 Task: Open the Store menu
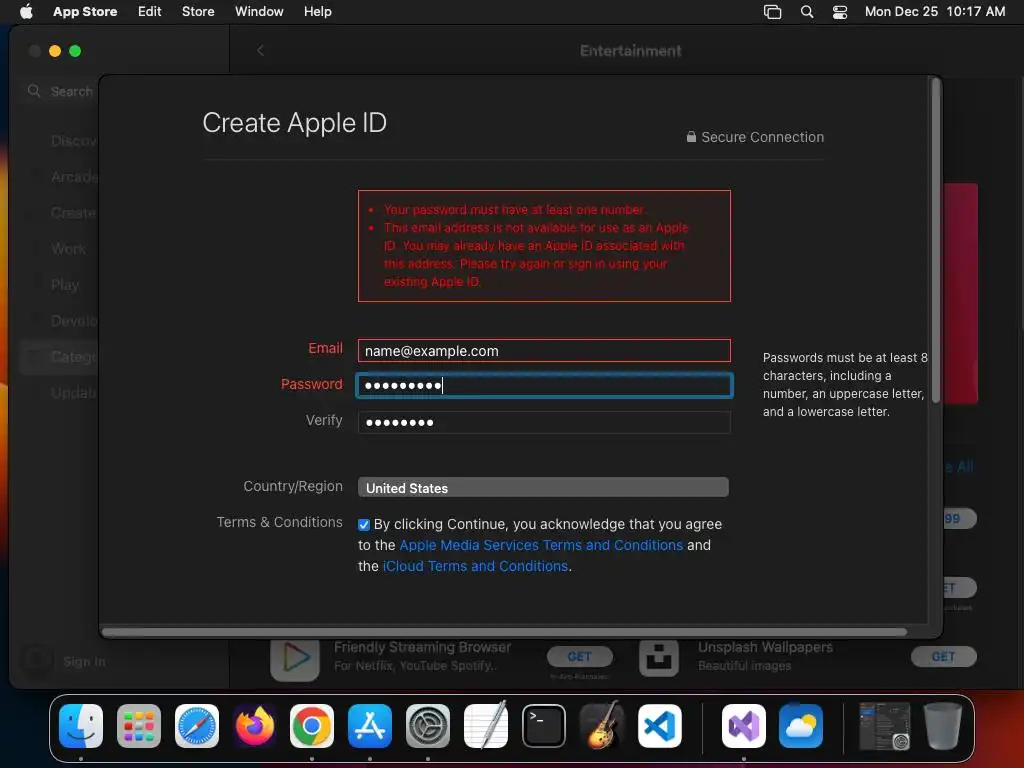tap(198, 11)
